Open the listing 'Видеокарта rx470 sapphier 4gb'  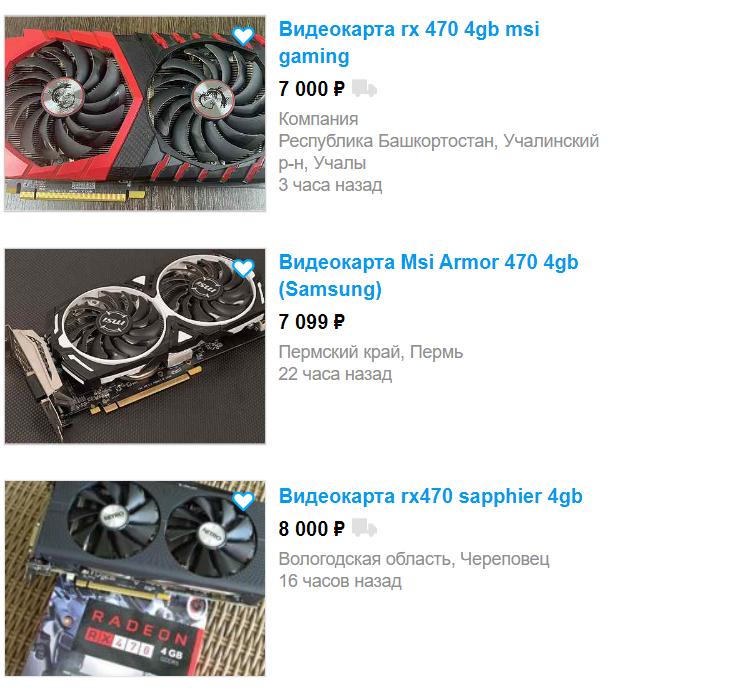tap(430, 496)
